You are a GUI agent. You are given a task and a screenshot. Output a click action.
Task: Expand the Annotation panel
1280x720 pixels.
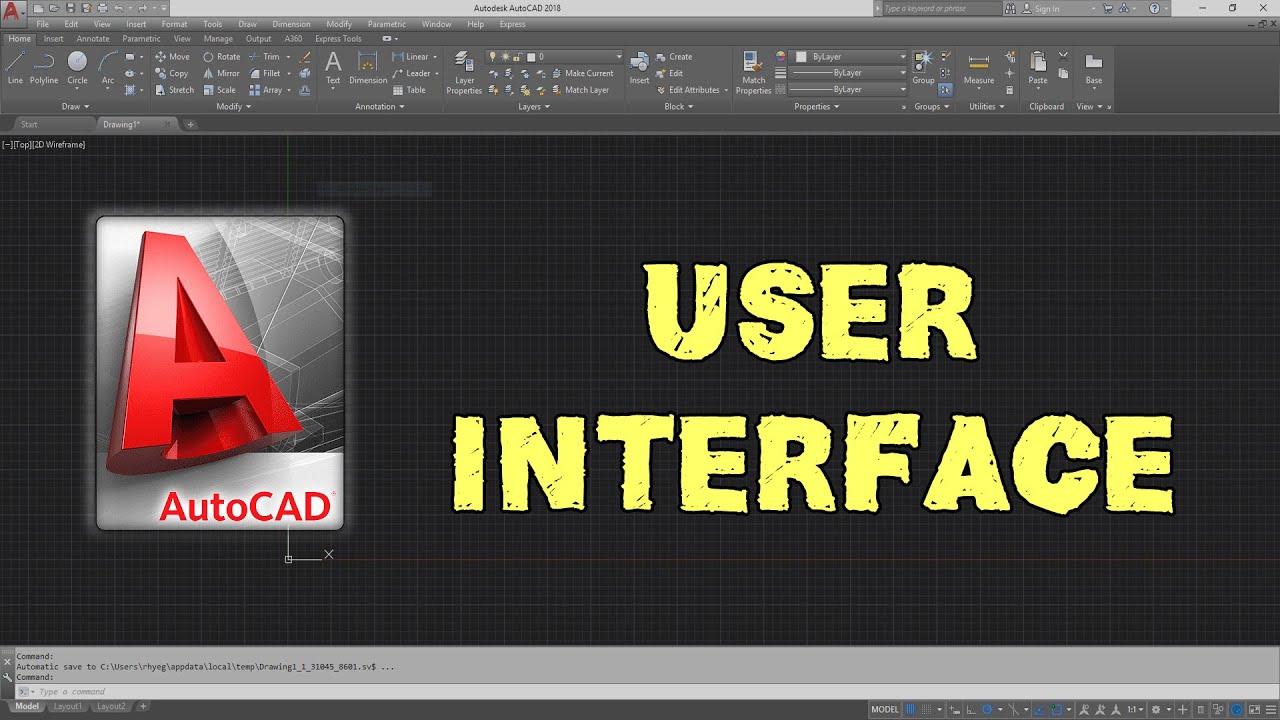[x=379, y=106]
